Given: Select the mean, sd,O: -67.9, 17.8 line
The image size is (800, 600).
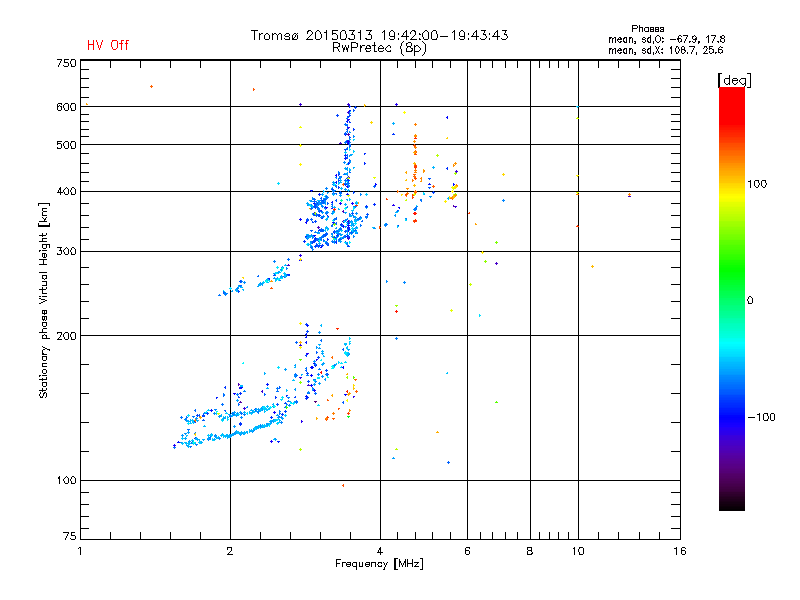Looking at the screenshot, I should (x=666, y=39).
